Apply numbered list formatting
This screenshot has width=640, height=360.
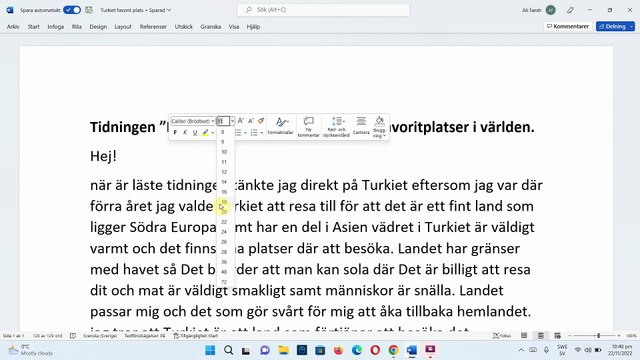point(254,133)
